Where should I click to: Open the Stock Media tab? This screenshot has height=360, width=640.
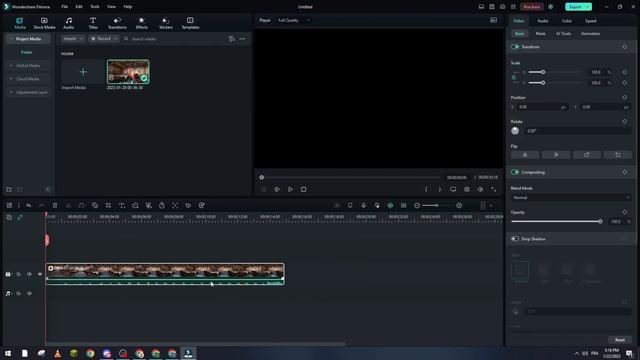(44, 23)
